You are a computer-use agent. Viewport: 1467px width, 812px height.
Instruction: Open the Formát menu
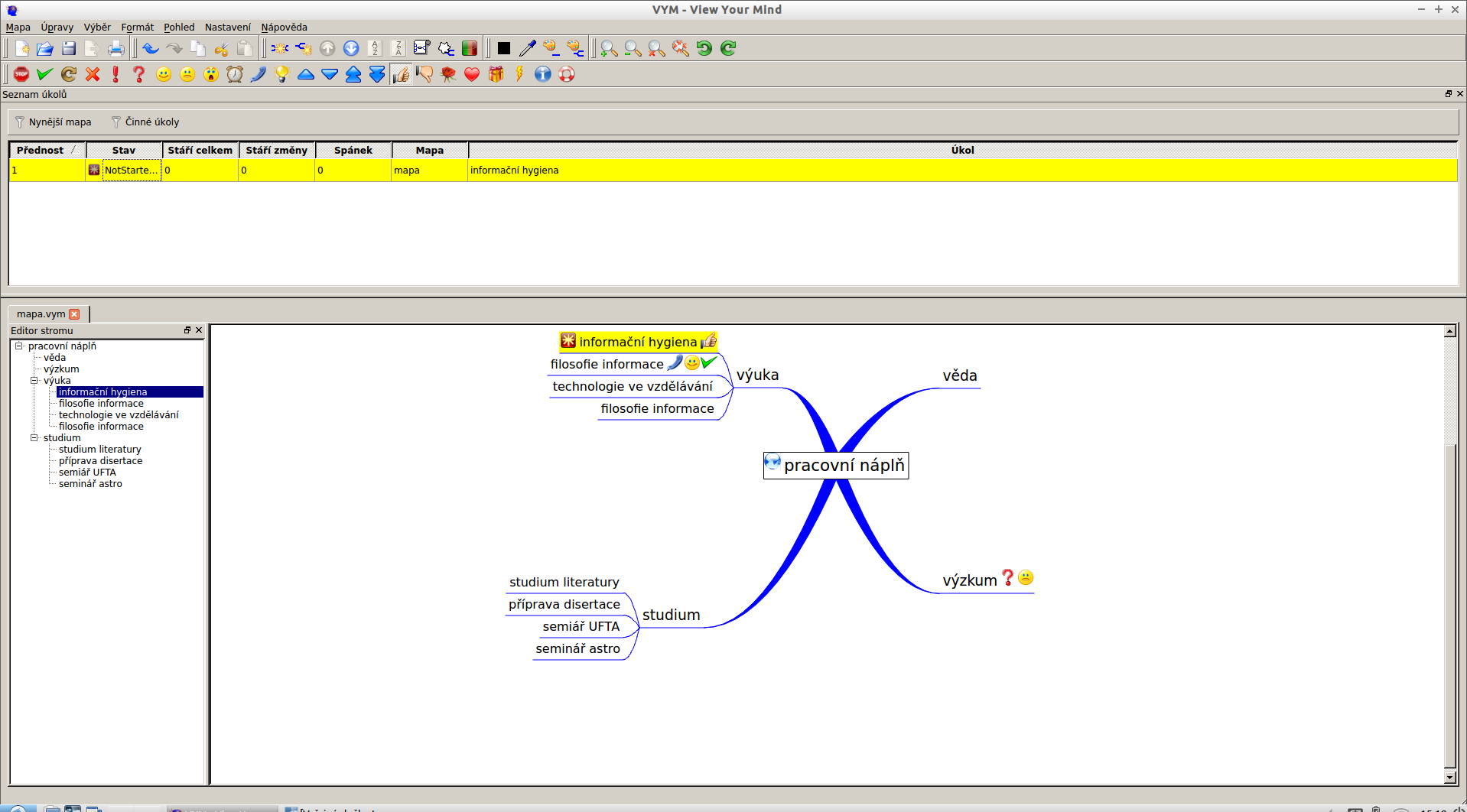pos(137,28)
